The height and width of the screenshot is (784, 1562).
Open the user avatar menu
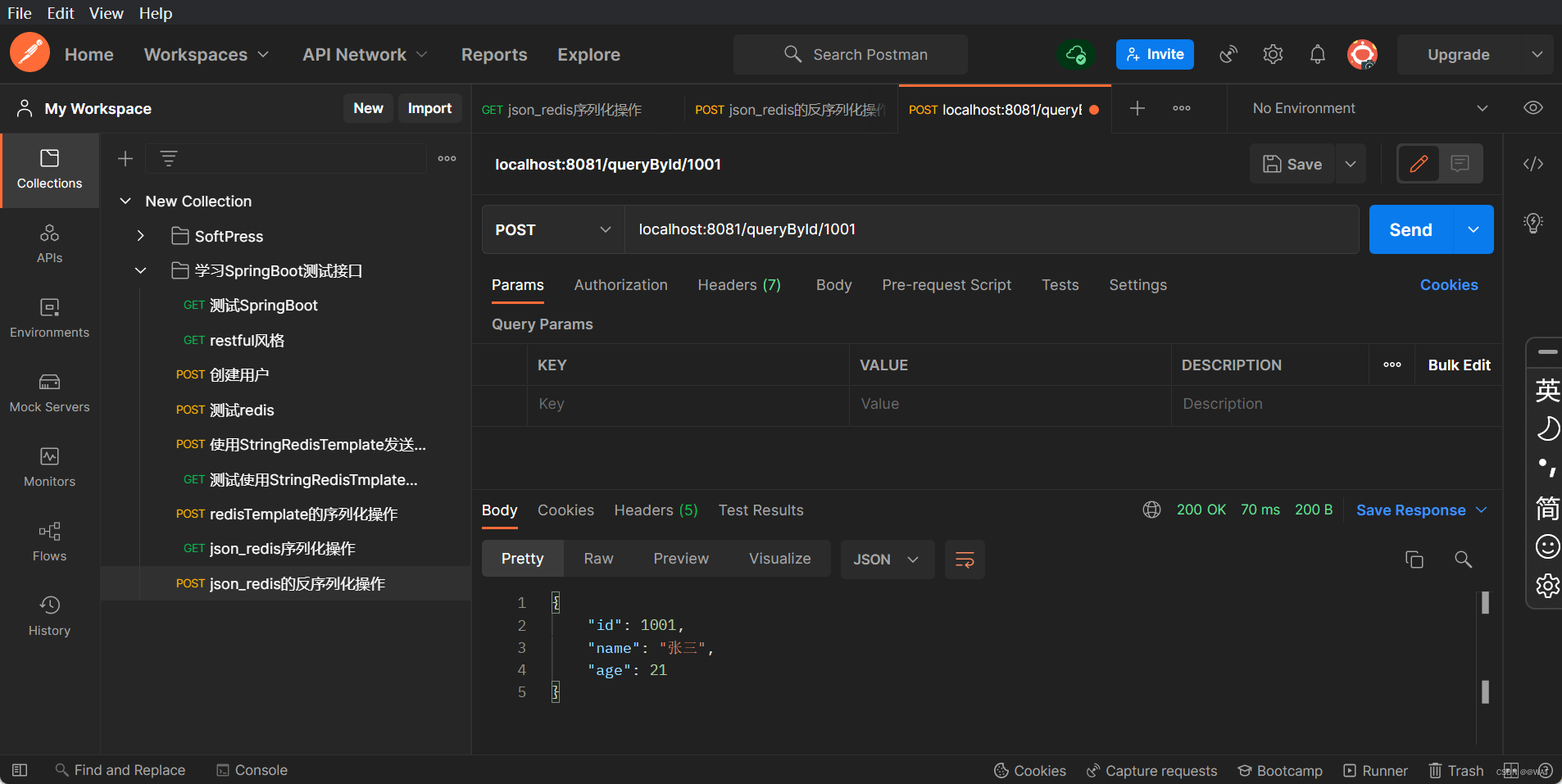pyautogui.click(x=1362, y=55)
